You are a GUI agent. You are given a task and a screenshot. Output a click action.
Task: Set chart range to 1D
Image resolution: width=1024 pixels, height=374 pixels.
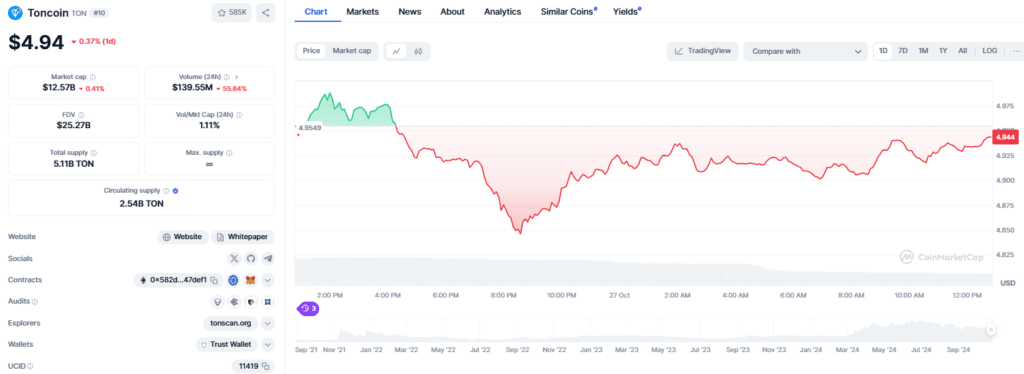[x=884, y=51]
